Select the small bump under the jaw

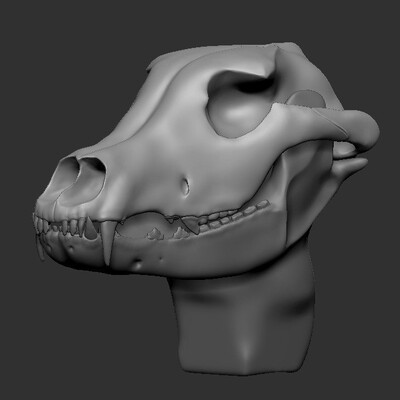(x=138, y=265)
